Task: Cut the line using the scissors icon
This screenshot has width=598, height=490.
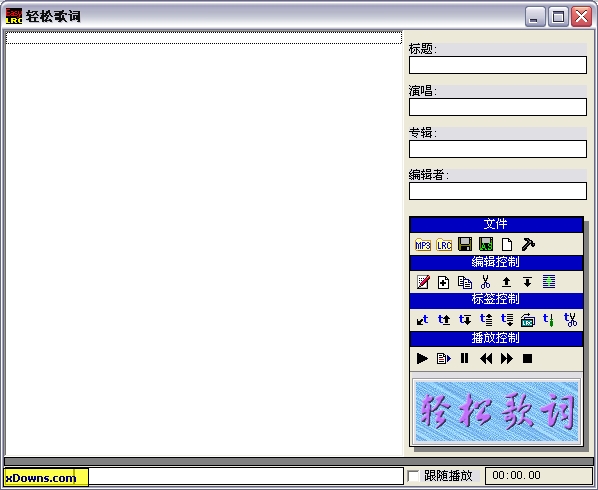Action: pos(485,282)
